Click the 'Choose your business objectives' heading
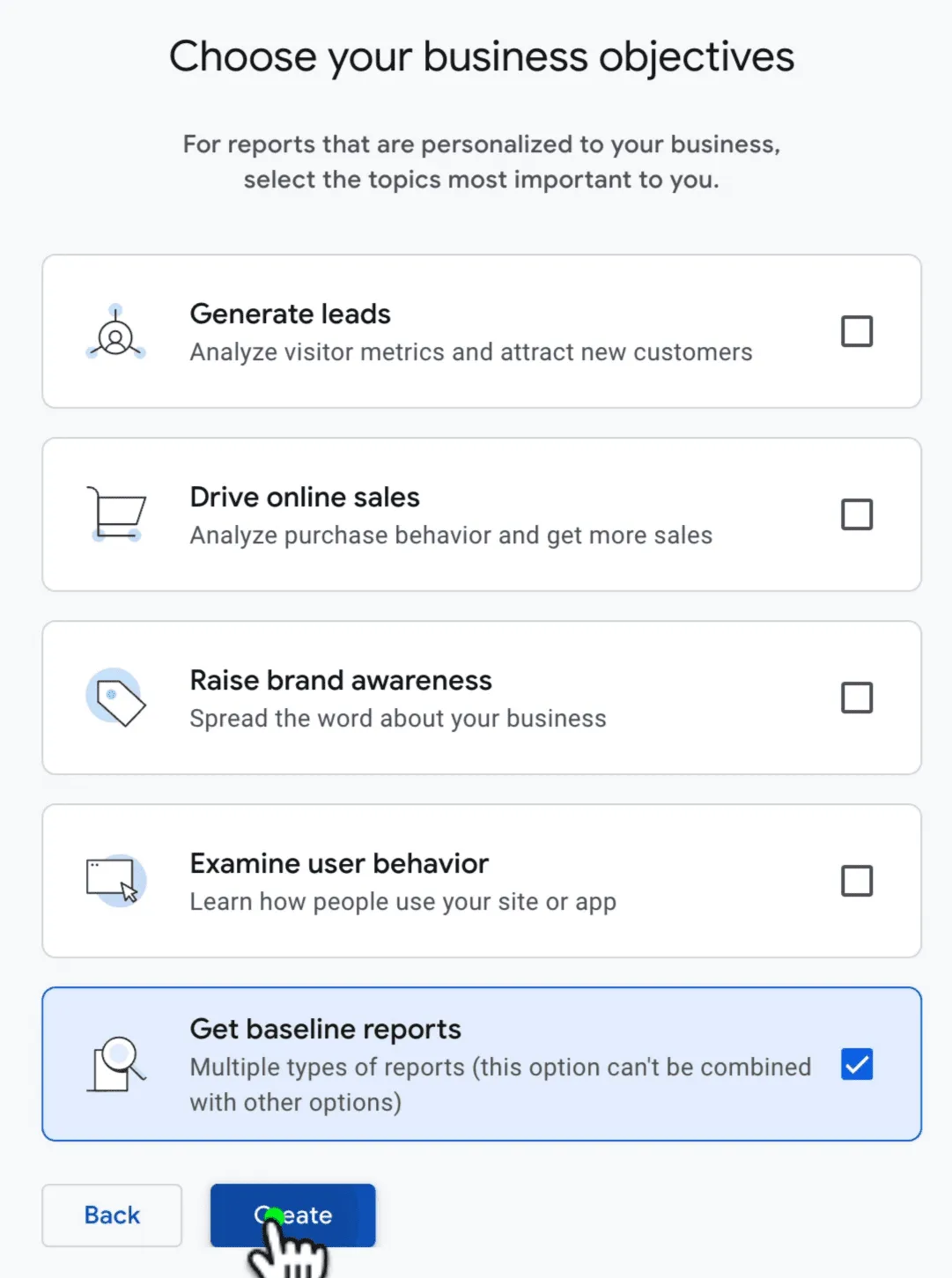The width and height of the screenshot is (952, 1278). tap(482, 57)
